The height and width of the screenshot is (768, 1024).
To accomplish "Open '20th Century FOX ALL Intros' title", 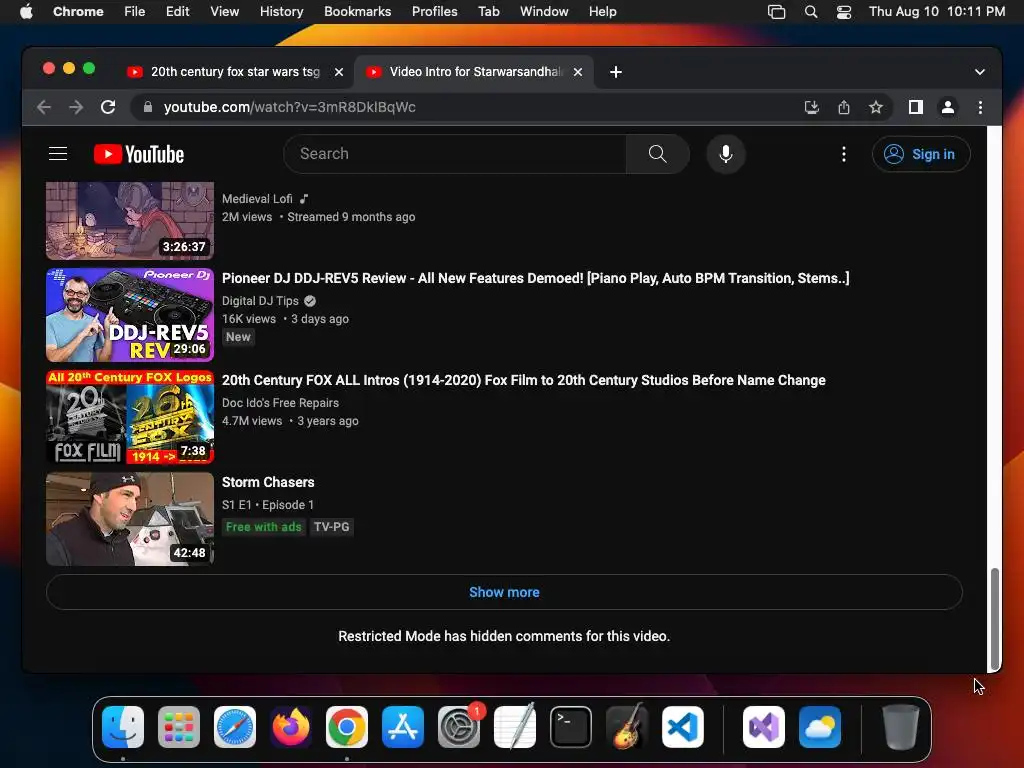I will (524, 380).
